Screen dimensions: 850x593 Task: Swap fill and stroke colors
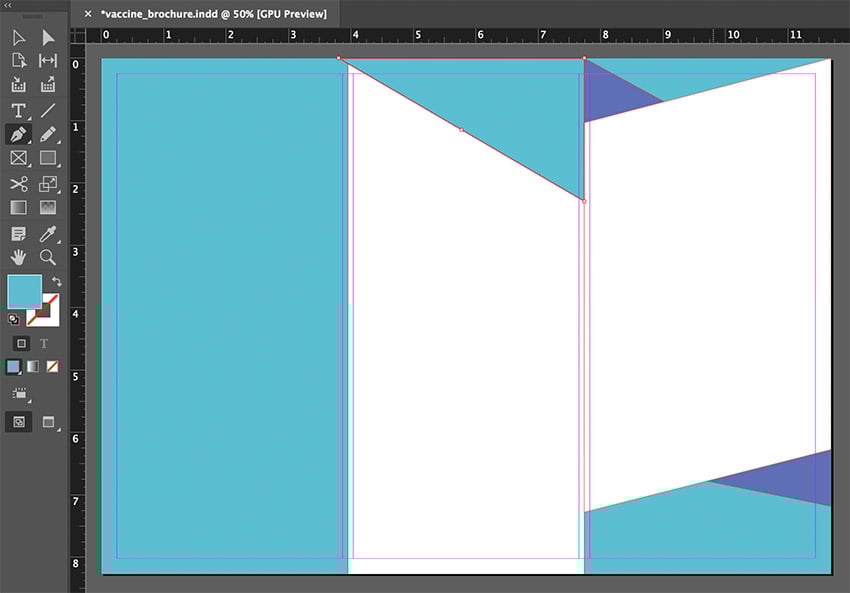click(56, 282)
